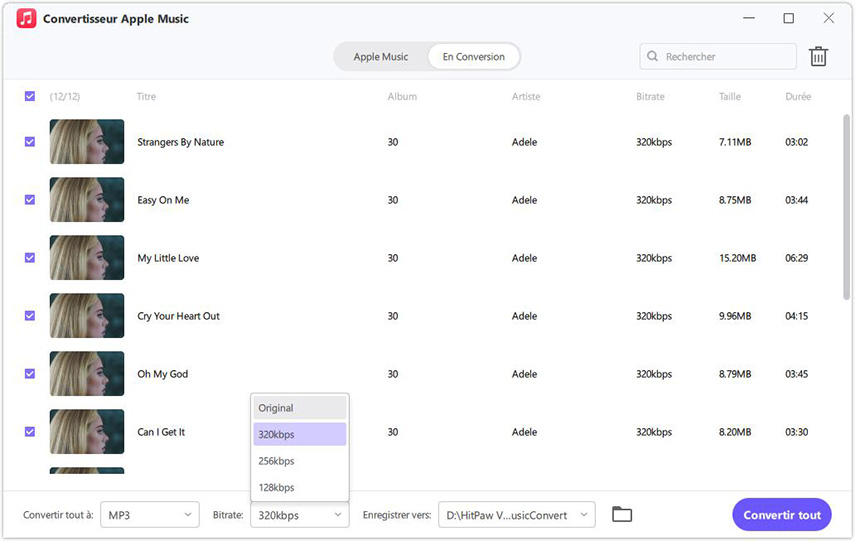Maximize the Convertisseur Apple Music window
Viewport: 855px width, 541px height.
coord(788,18)
